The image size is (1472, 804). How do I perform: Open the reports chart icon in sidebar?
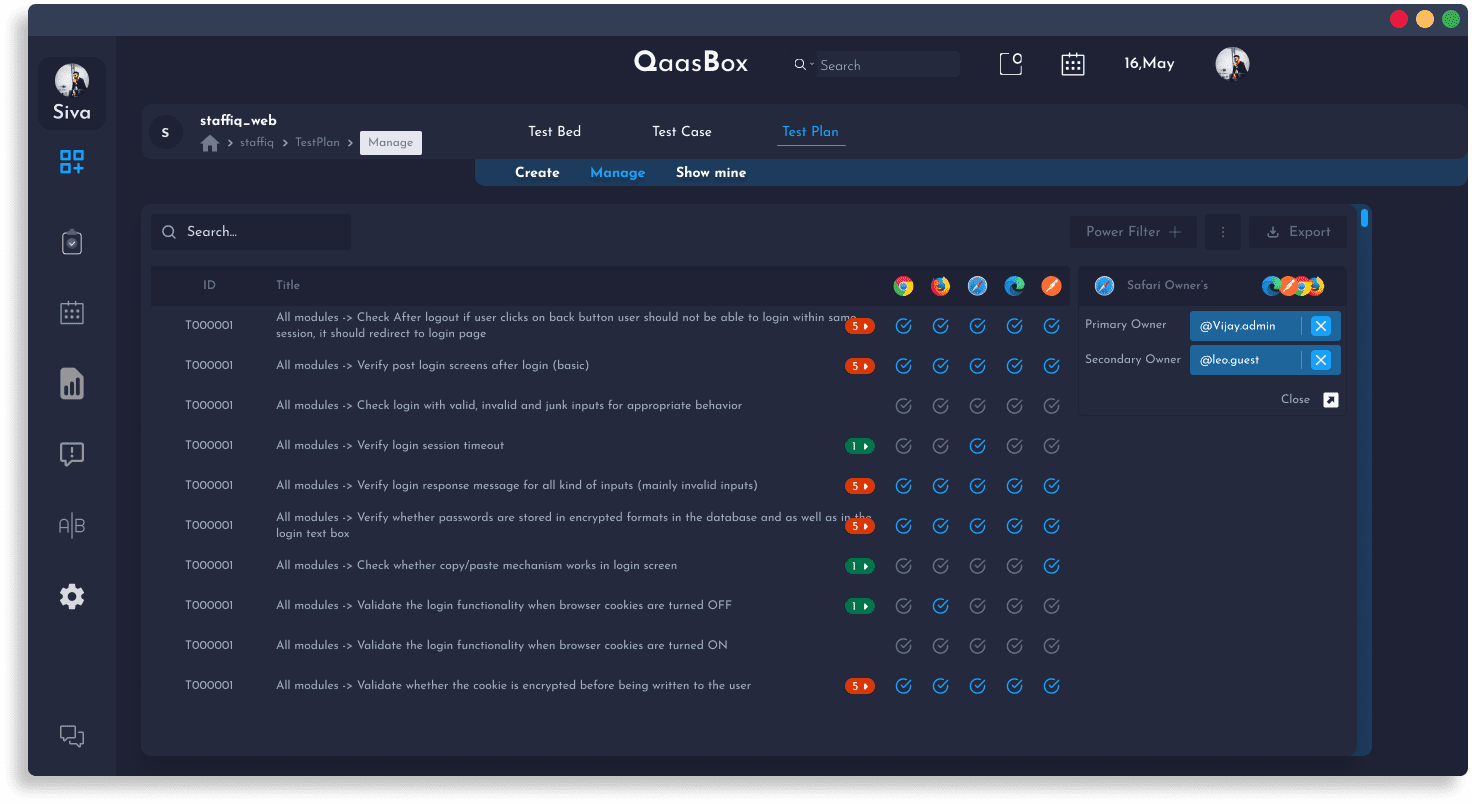pyautogui.click(x=72, y=384)
